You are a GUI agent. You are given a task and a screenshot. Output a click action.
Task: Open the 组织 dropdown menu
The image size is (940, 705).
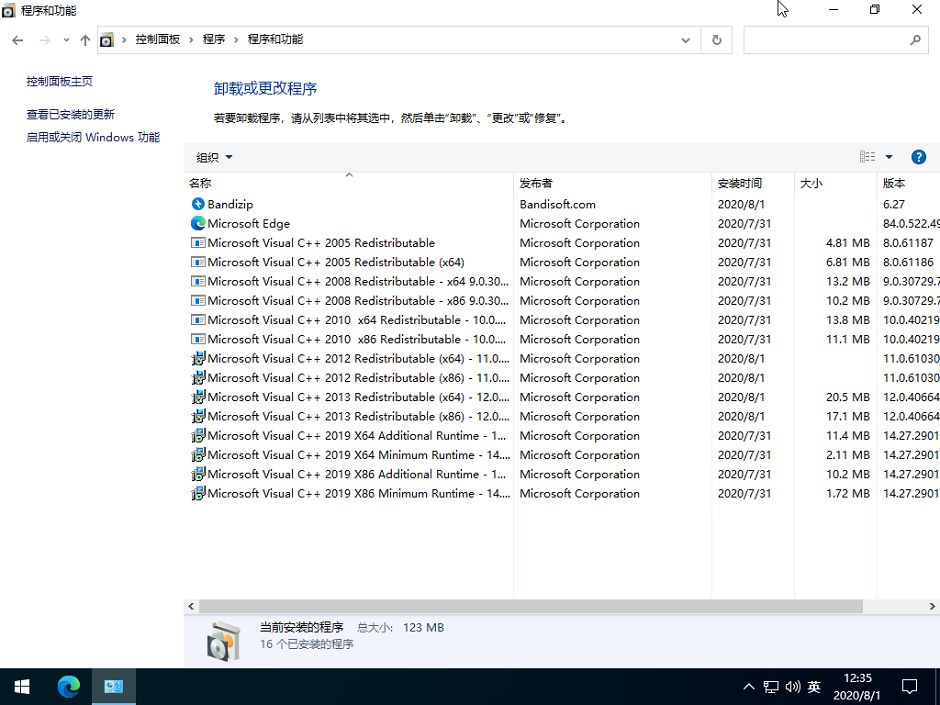coord(214,158)
